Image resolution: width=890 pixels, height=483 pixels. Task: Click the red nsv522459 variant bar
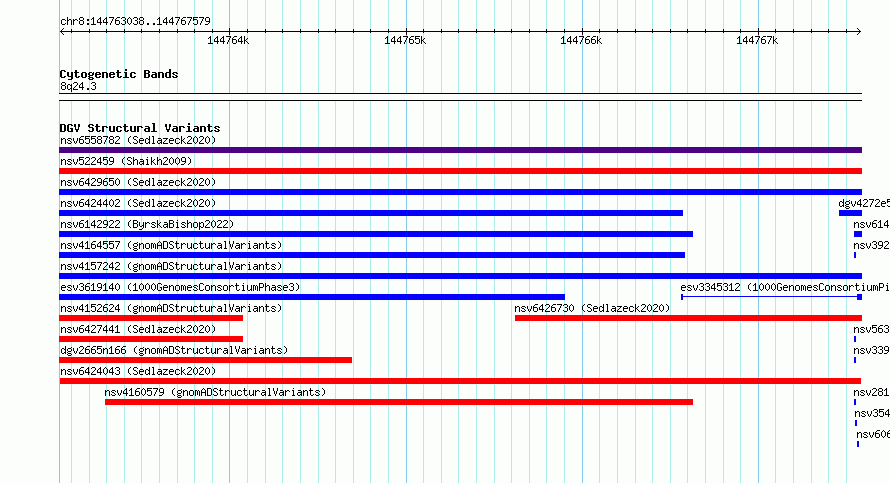(x=460, y=171)
